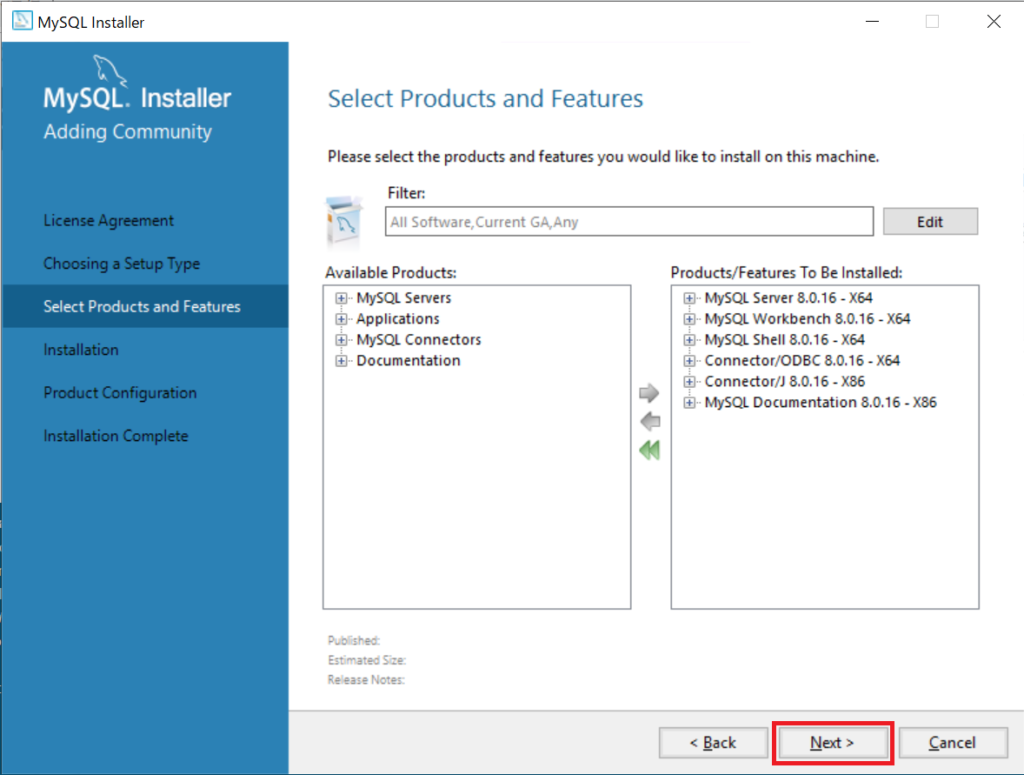This screenshot has height=775, width=1024.
Task: Click the green double-left remove all arrows
Action: [x=649, y=450]
